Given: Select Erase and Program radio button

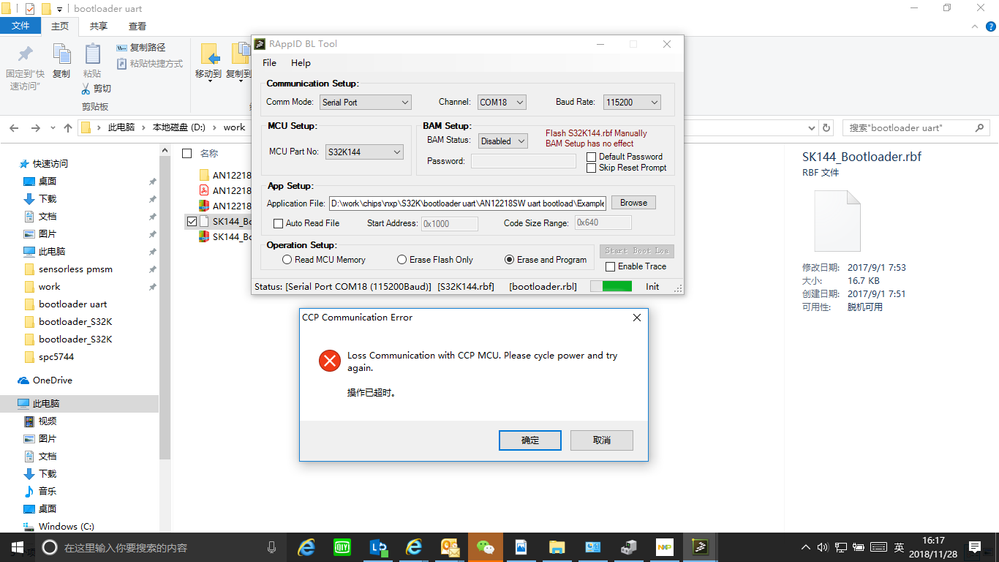Looking at the screenshot, I should (x=509, y=260).
